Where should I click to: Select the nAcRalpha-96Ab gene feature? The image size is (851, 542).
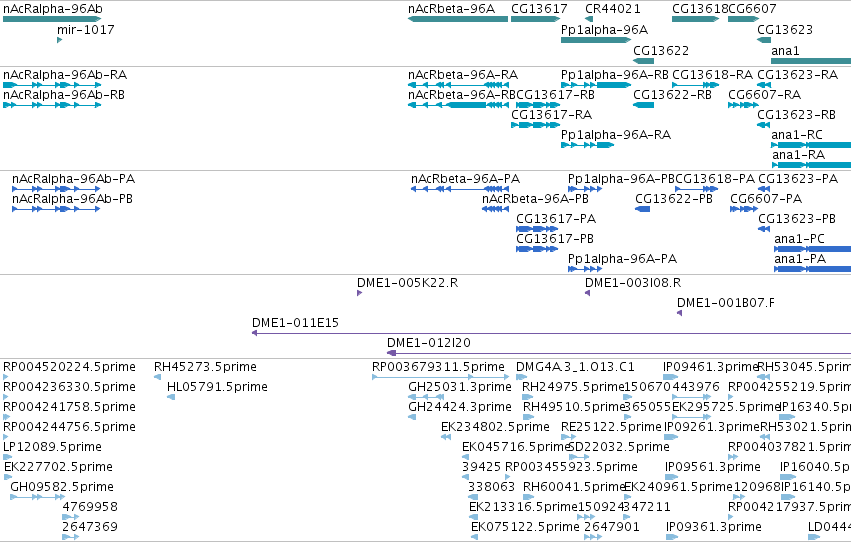52,19
